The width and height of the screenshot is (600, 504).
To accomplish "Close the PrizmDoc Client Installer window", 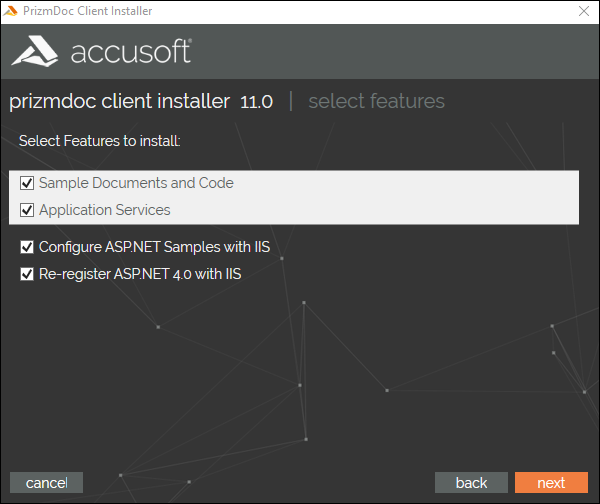I will 584,11.
